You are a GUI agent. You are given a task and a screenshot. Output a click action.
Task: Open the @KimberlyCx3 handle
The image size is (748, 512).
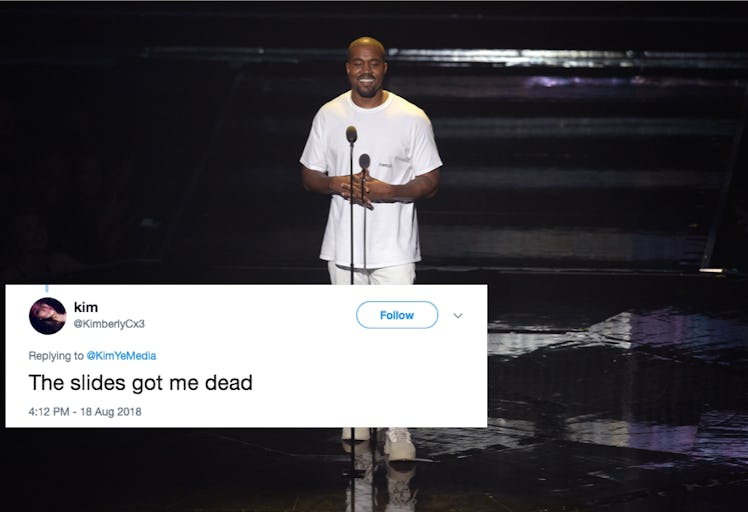click(x=109, y=324)
